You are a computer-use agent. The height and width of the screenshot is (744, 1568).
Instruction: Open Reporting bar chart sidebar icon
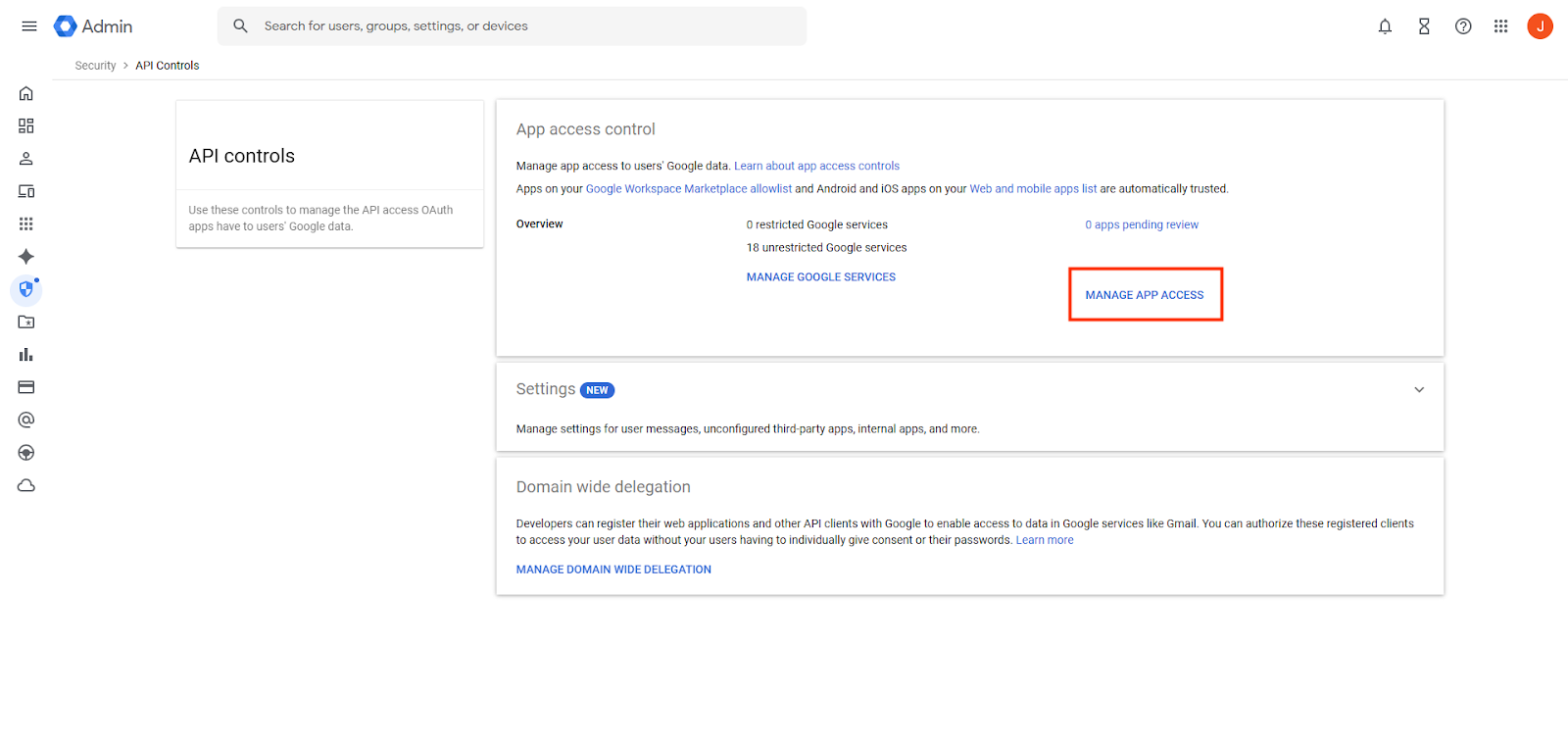[x=26, y=354]
